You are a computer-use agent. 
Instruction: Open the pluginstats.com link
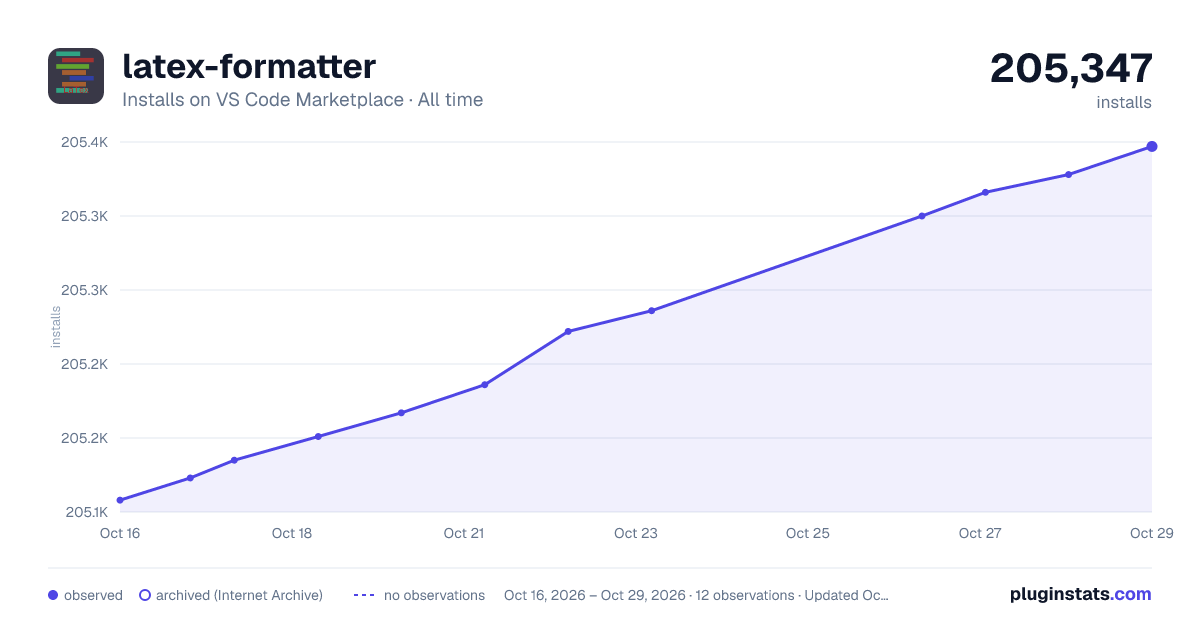tap(1080, 594)
